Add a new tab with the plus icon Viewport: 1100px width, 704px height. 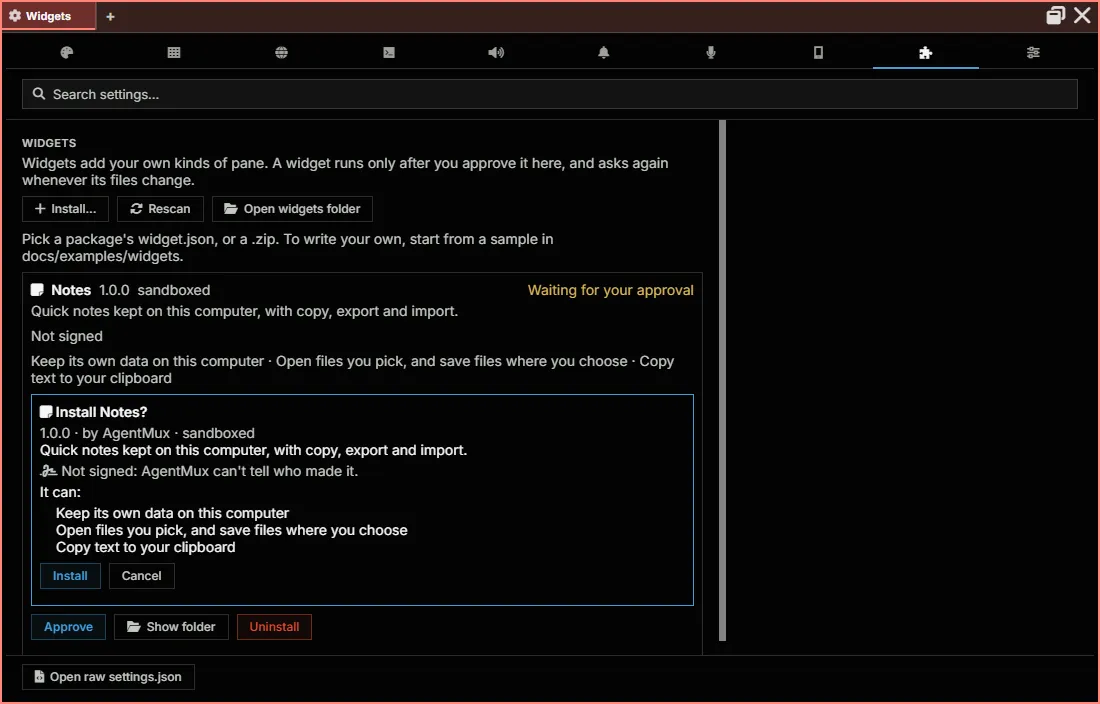[110, 16]
